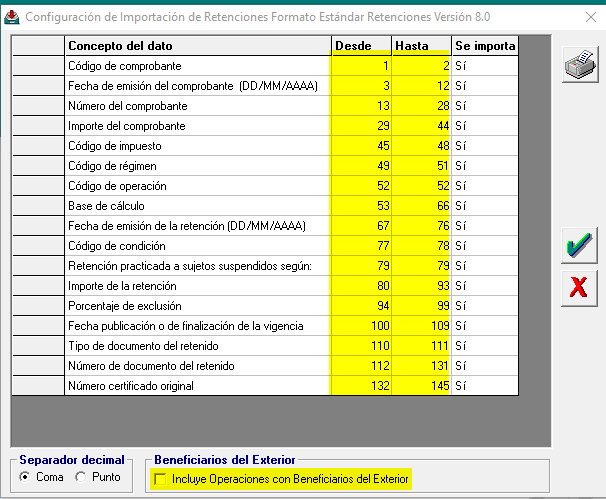Edit Desde value 1 for Código de comprobante
Image resolution: width=606 pixels, height=499 pixels.
[x=361, y=66]
